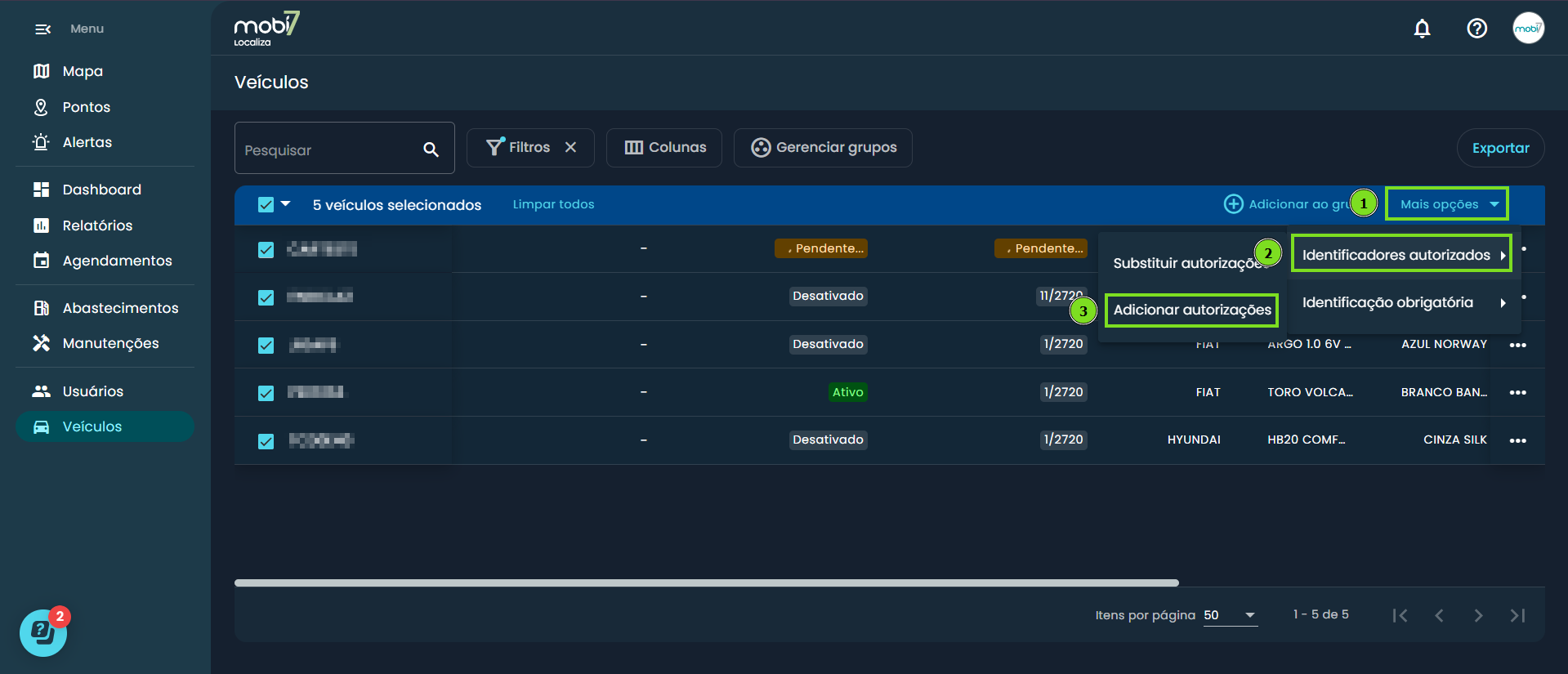This screenshot has height=674, width=1568.
Task: Click 1/2720 badge in HYUNDAI row
Action: click(1063, 440)
